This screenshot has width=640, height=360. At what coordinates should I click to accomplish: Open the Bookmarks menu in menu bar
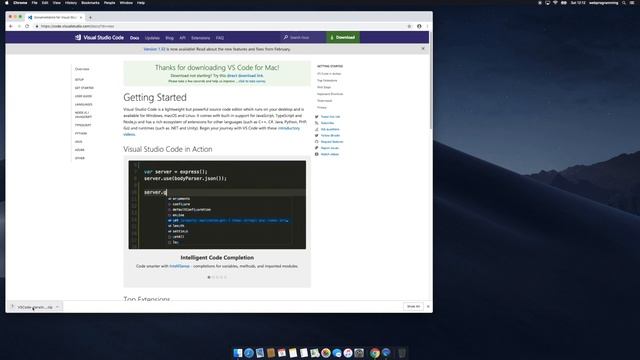click(x=90, y=3)
